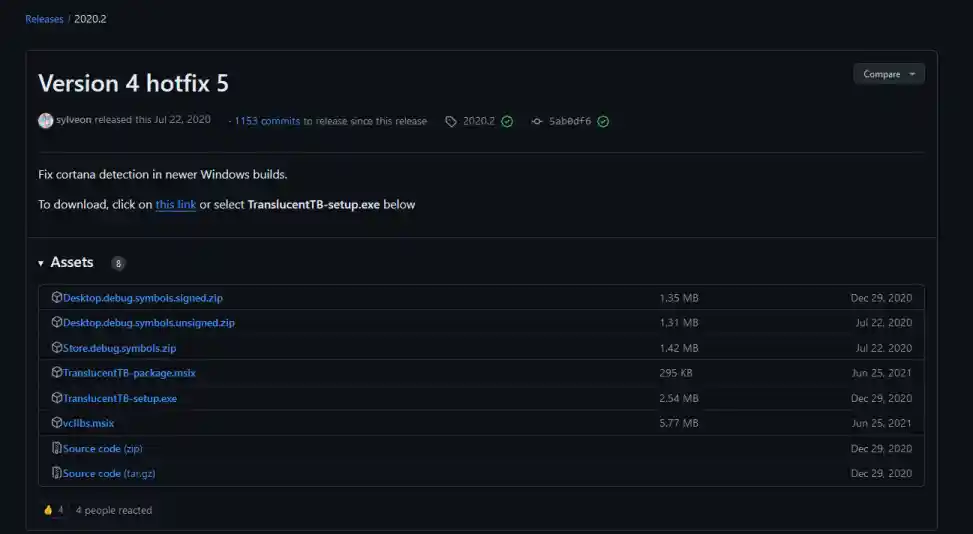Open the sylveon author profile link

click(74, 120)
